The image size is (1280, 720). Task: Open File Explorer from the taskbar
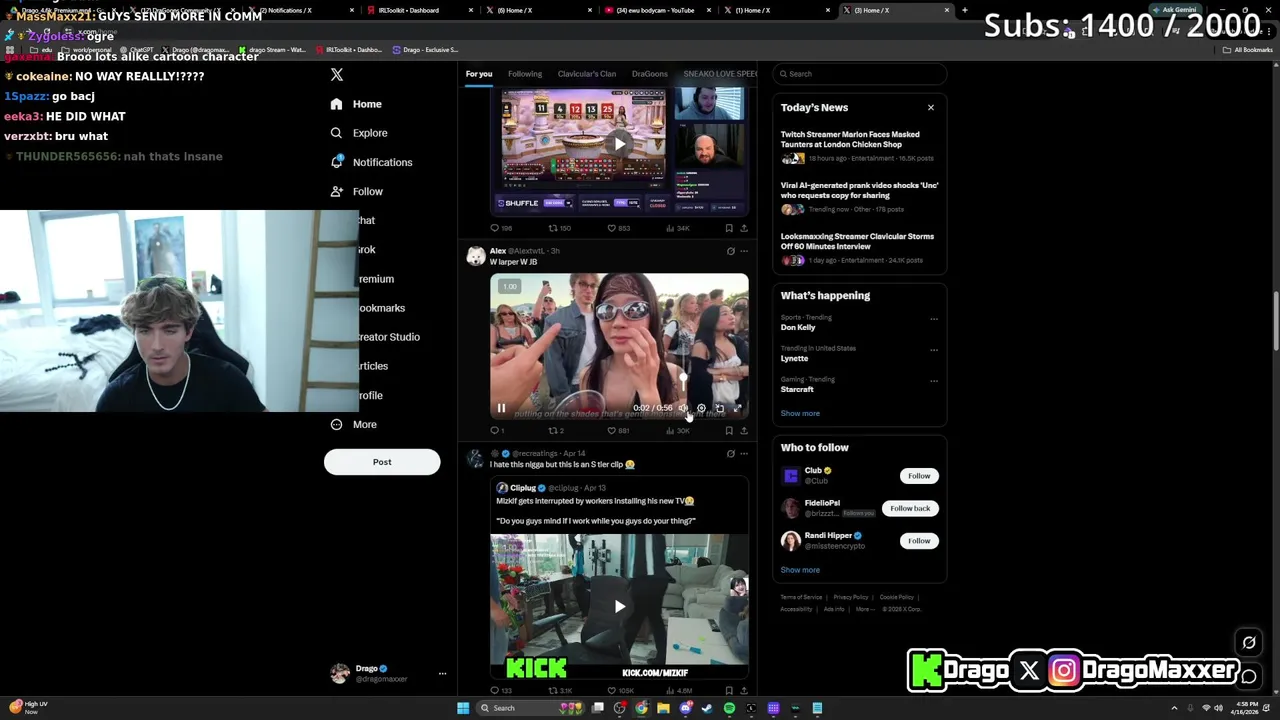pos(663,708)
